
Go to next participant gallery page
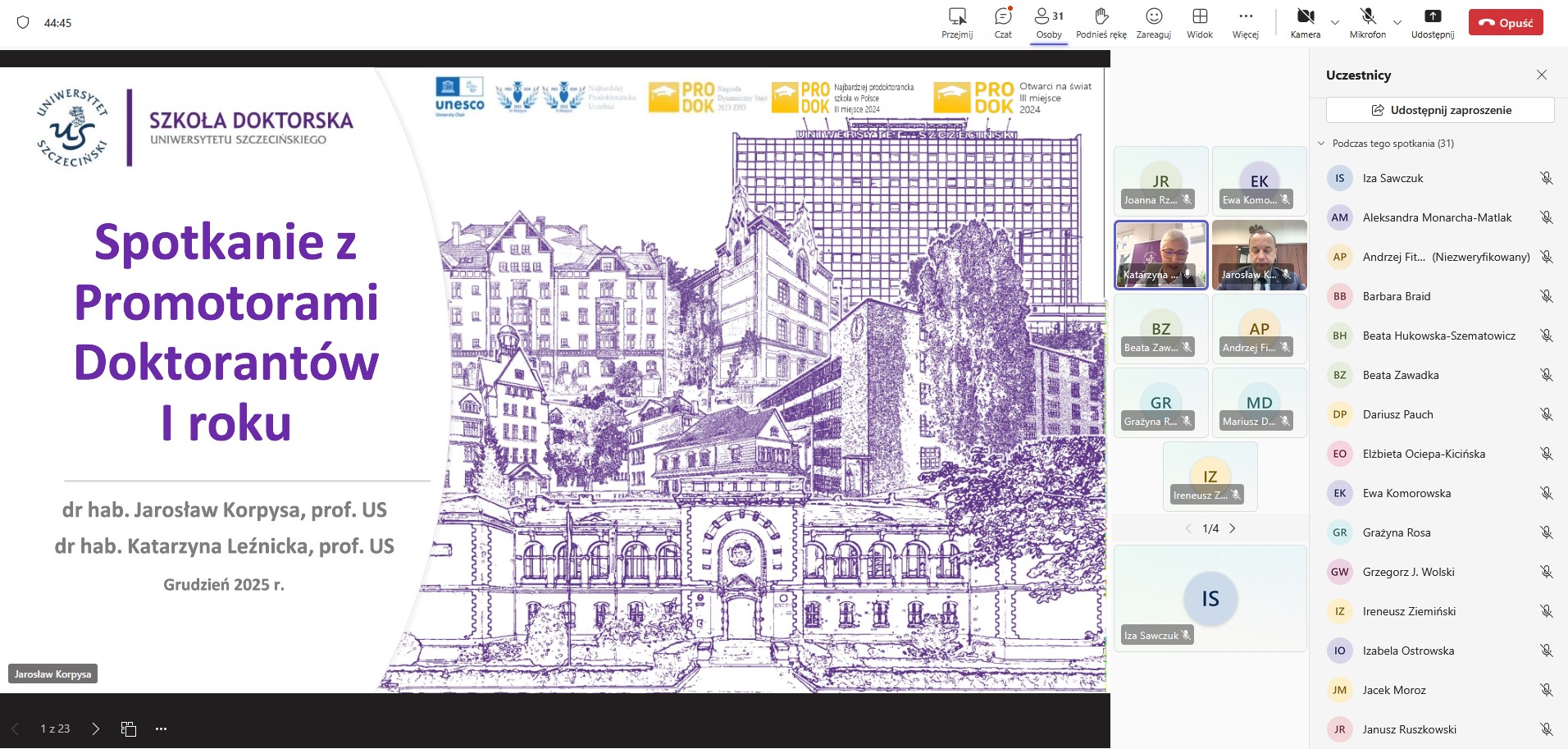coord(1232,528)
